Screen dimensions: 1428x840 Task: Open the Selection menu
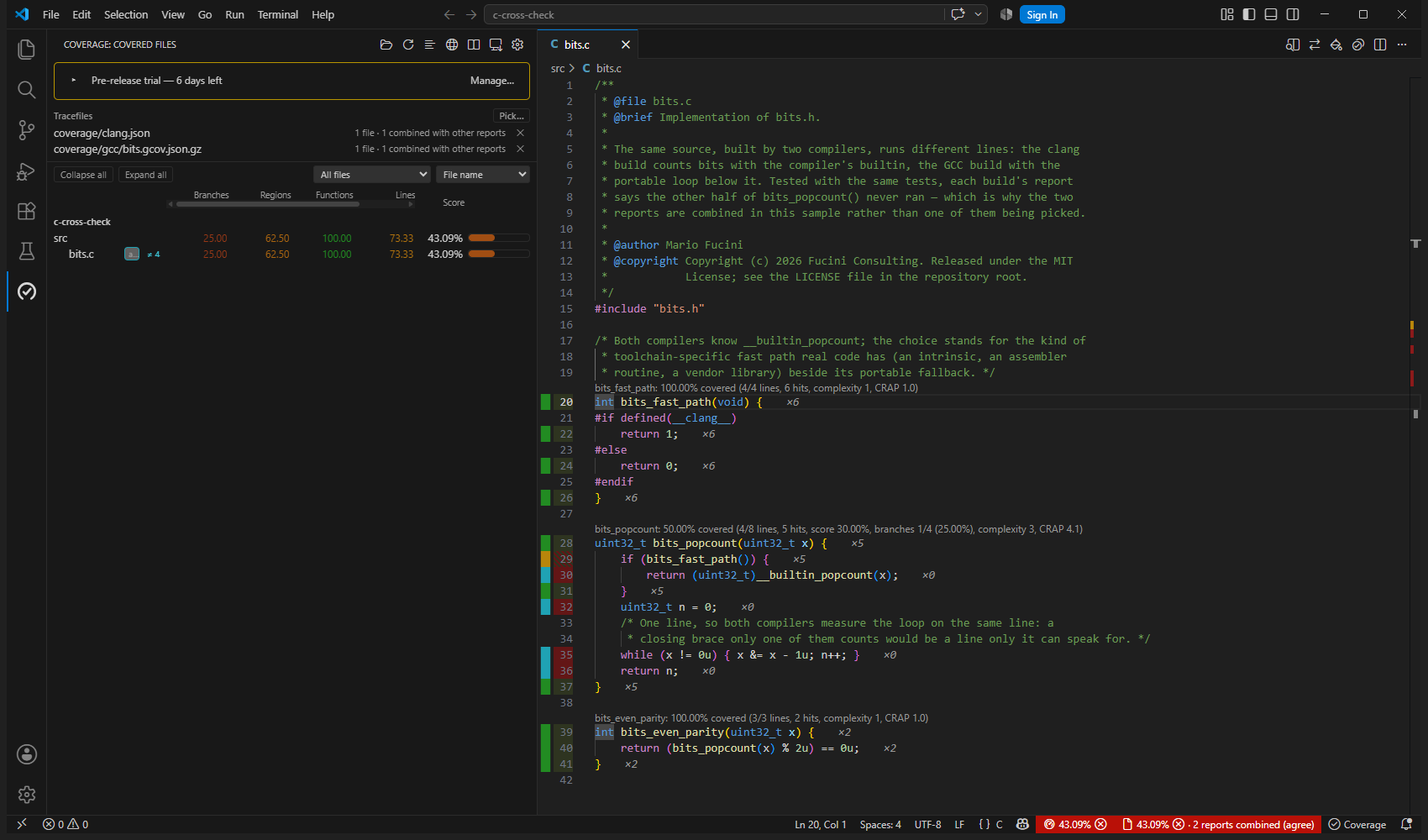pyautogui.click(x=126, y=14)
